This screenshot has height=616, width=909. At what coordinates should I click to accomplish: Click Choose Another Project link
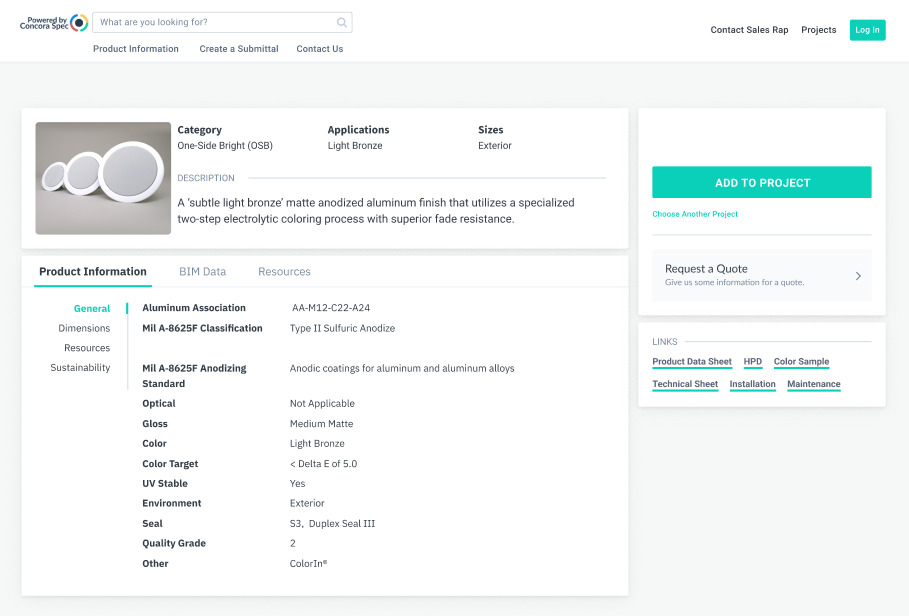click(695, 214)
